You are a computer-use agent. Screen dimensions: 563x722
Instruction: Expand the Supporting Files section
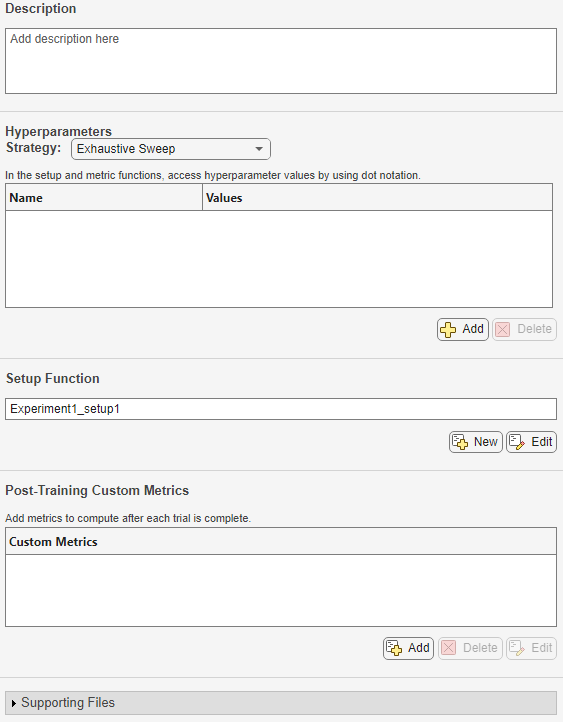click(281, 703)
